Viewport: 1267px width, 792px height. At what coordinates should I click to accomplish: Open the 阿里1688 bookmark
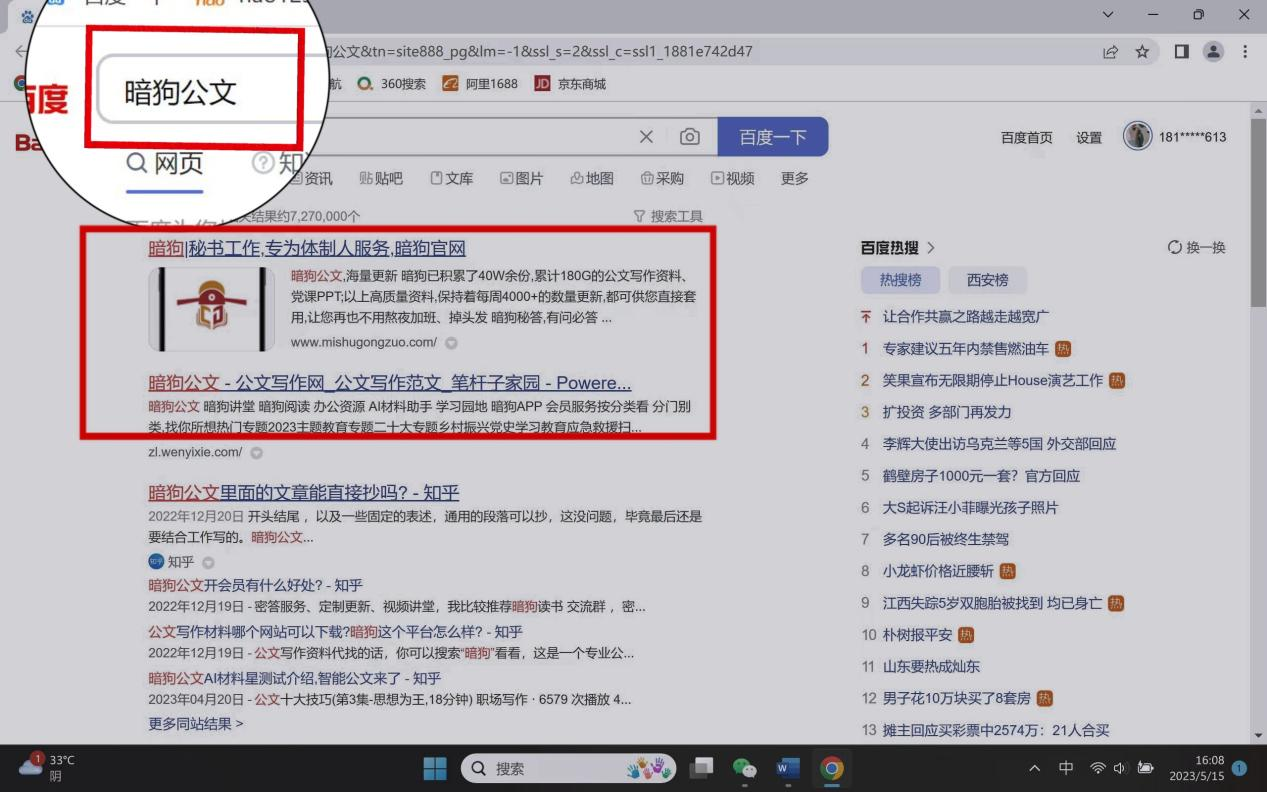(x=480, y=84)
